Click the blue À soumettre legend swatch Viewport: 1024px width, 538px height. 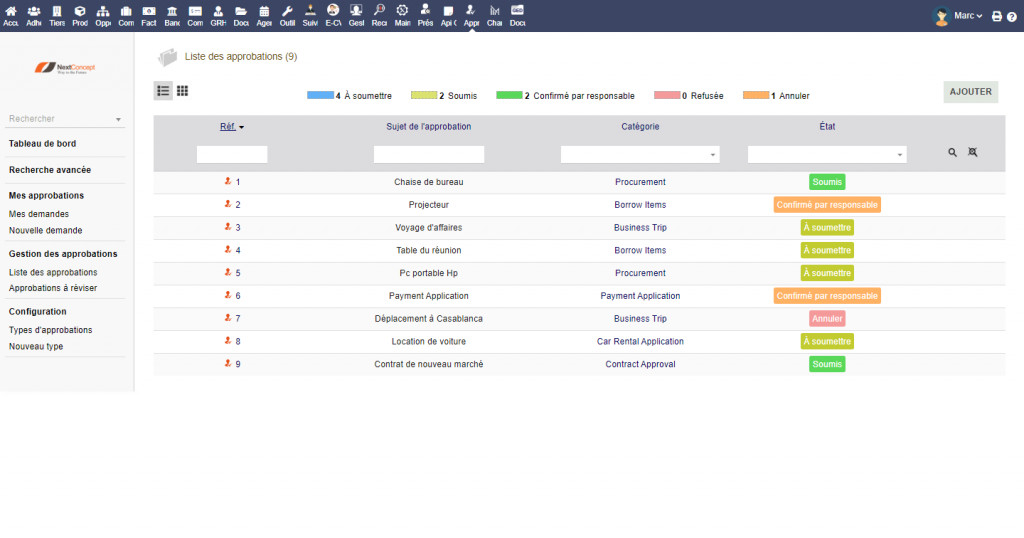(x=319, y=96)
